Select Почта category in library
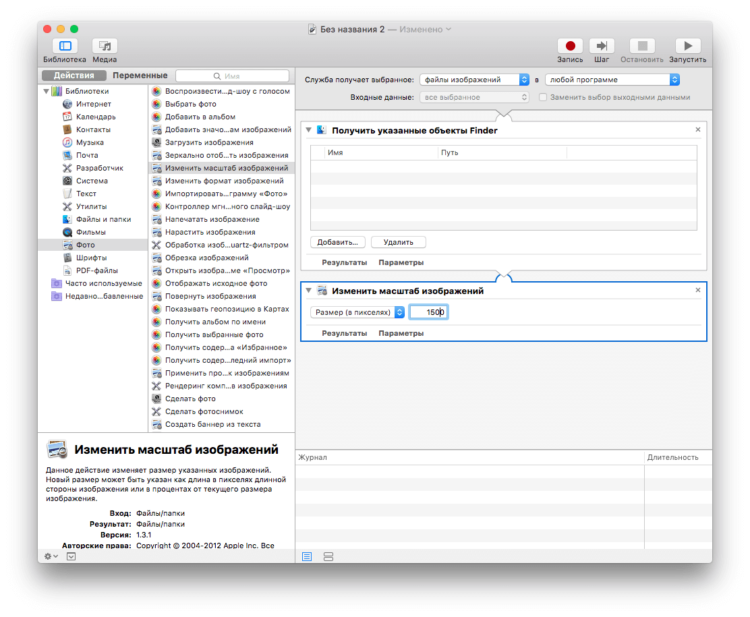 [x=87, y=155]
